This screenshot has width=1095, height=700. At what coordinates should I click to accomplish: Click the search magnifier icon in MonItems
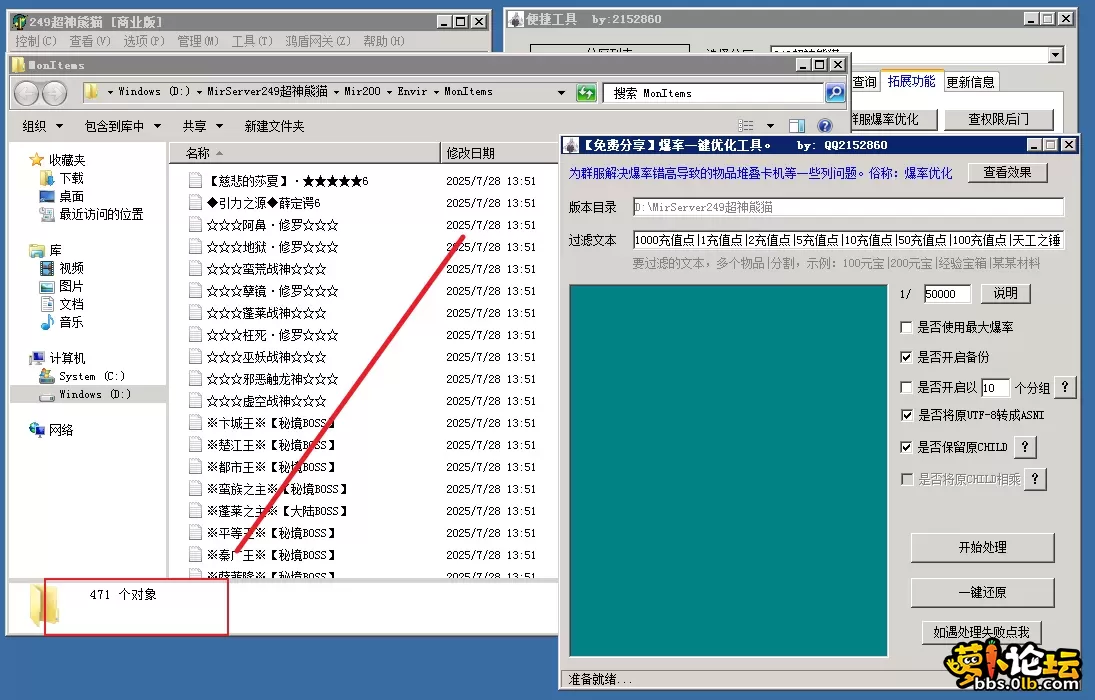click(835, 92)
